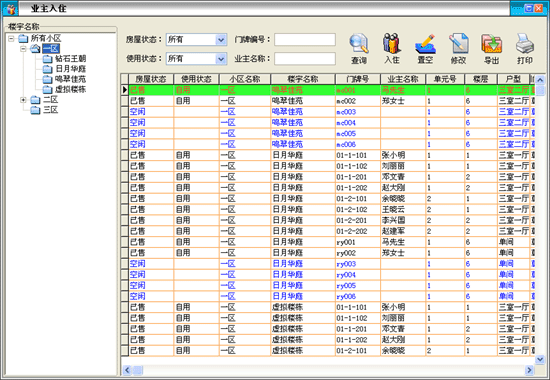Expand the 二区 tree node
This screenshot has width=550, height=380.
tap(23, 100)
